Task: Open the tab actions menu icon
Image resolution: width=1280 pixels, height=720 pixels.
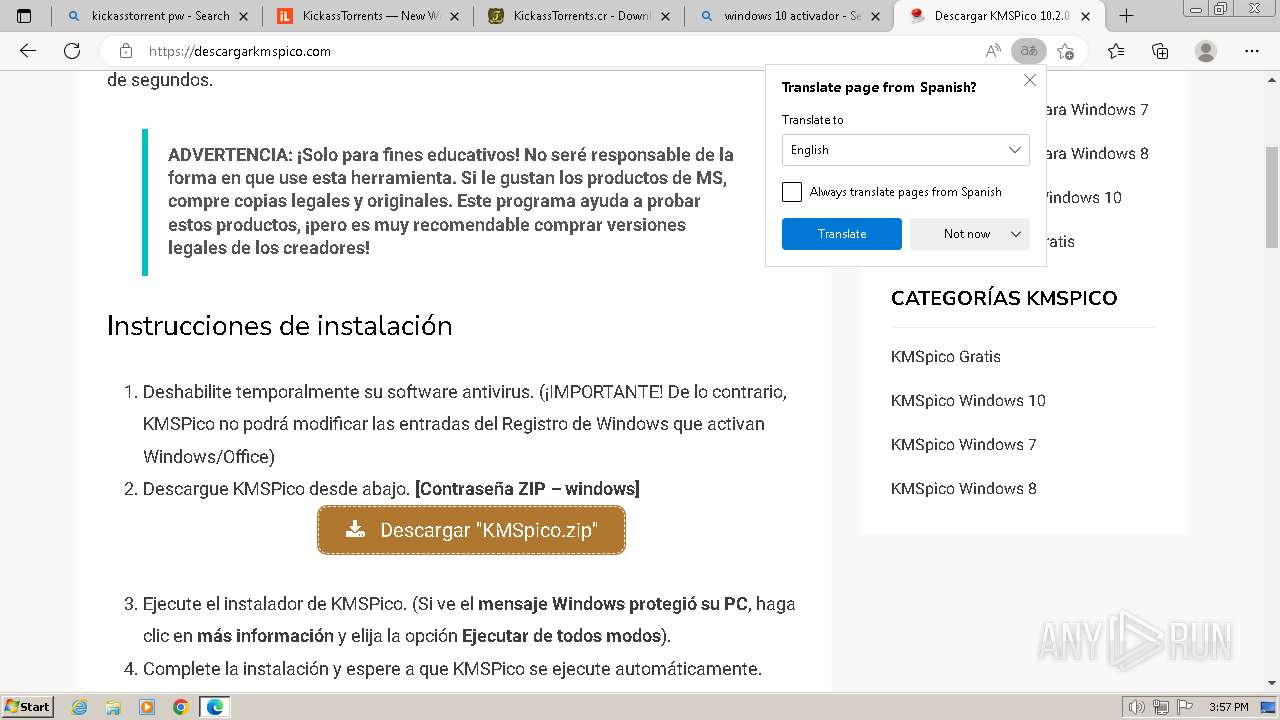Action: click(x=24, y=15)
